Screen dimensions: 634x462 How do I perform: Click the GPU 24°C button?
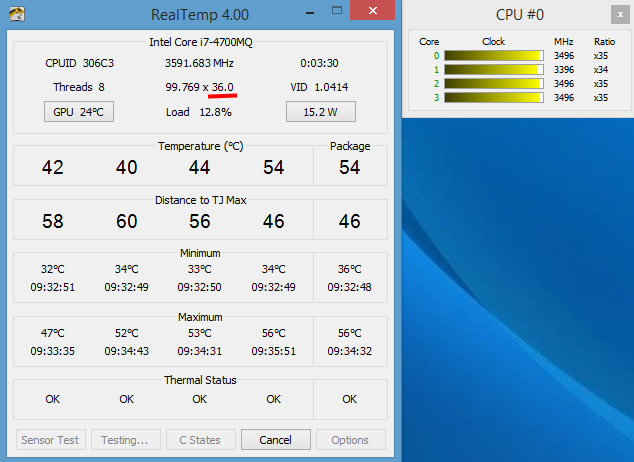pos(79,112)
